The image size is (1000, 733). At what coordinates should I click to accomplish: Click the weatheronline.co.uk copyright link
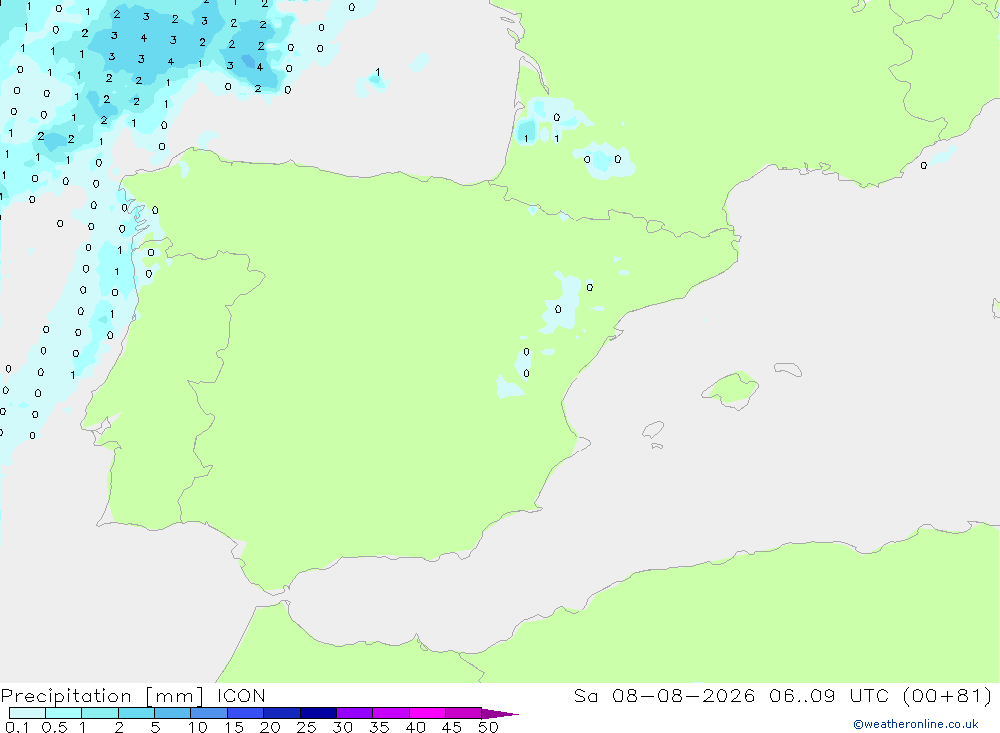coord(915,724)
